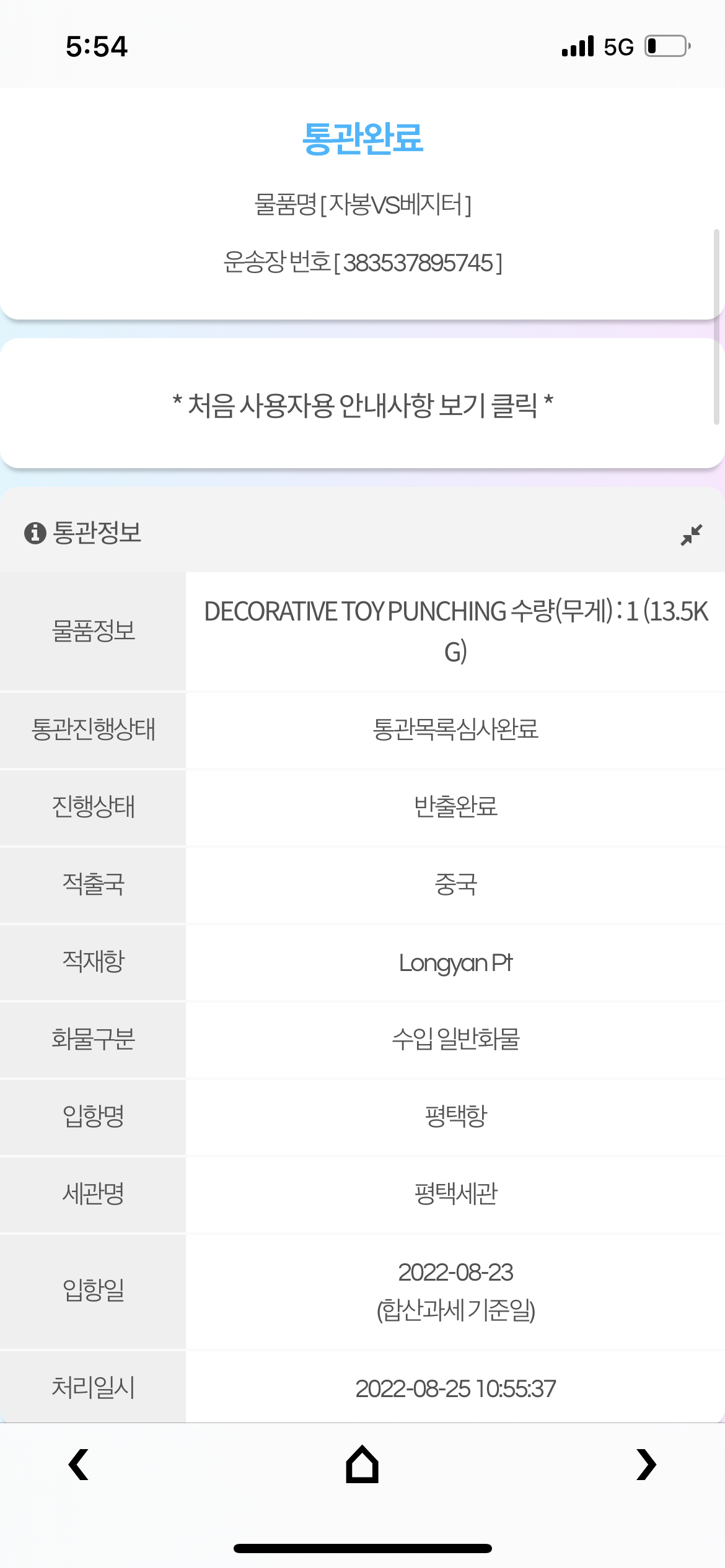725x1568 pixels.
Task: Tap the back arrow navigation icon
Action: pyautogui.click(x=78, y=1465)
